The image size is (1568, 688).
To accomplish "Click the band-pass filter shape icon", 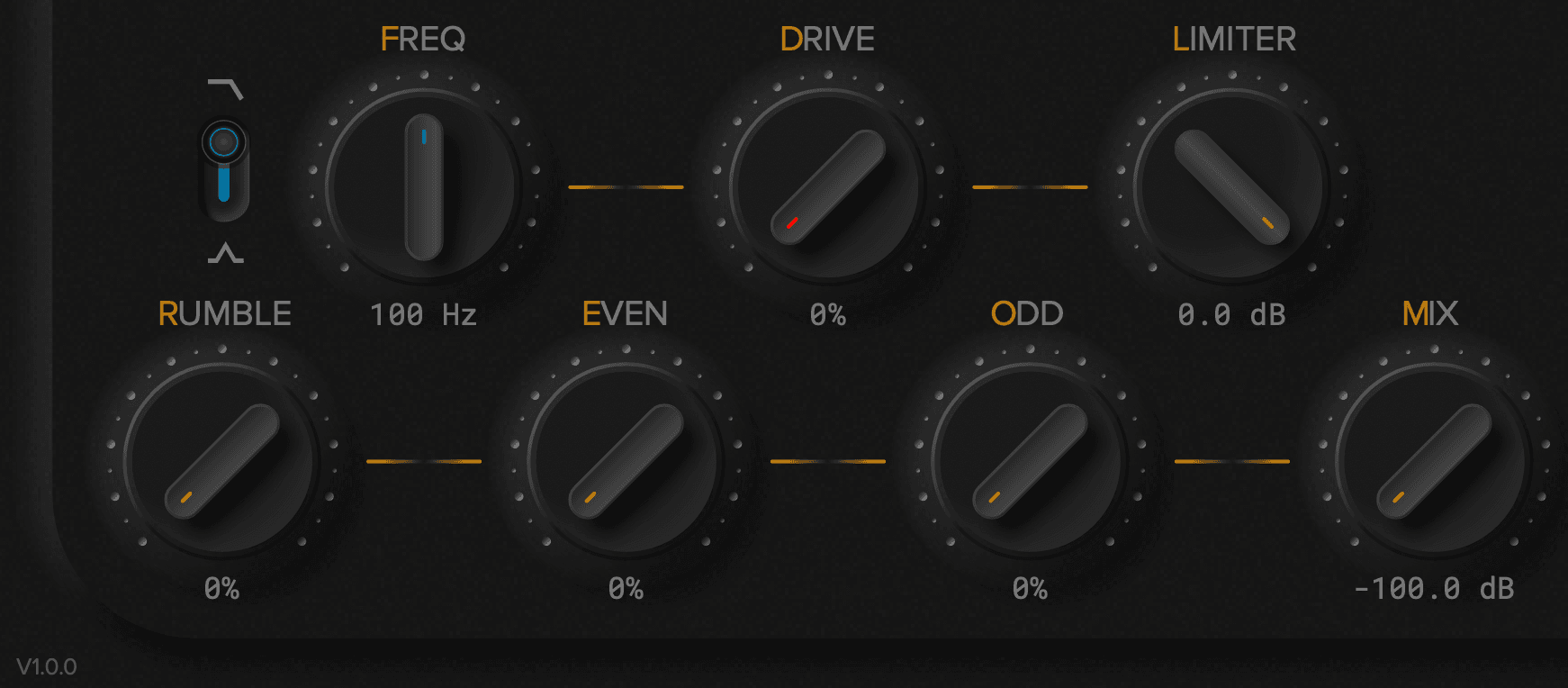I will [x=225, y=254].
